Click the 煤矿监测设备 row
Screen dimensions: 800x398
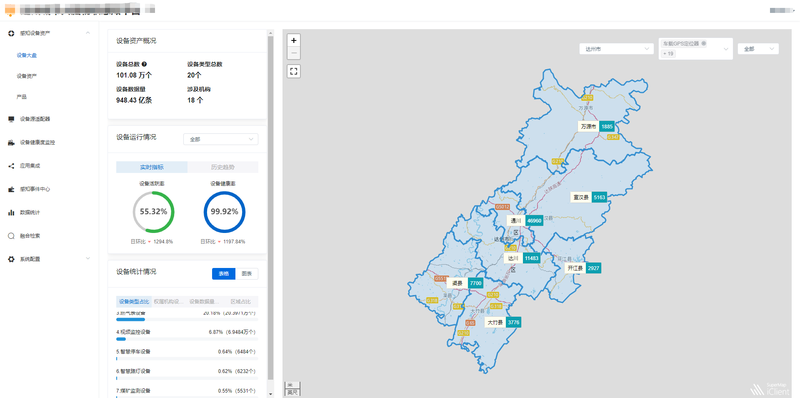pos(187,391)
